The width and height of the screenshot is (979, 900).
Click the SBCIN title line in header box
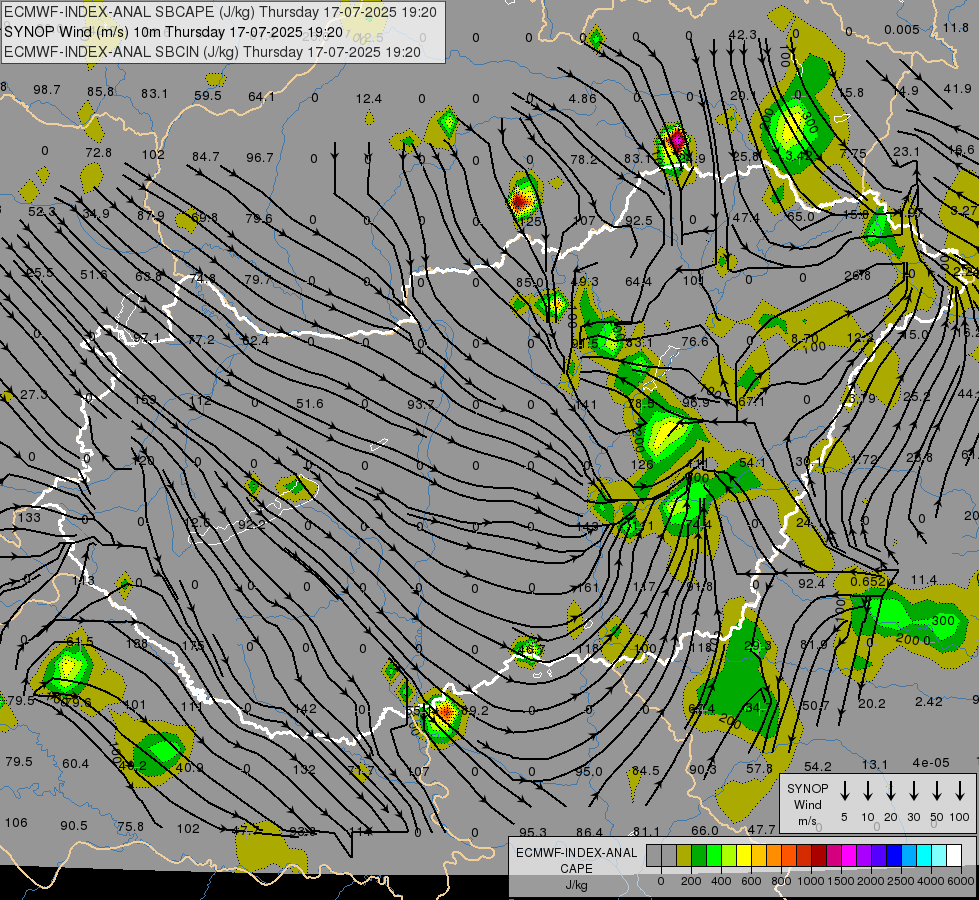pos(213,52)
